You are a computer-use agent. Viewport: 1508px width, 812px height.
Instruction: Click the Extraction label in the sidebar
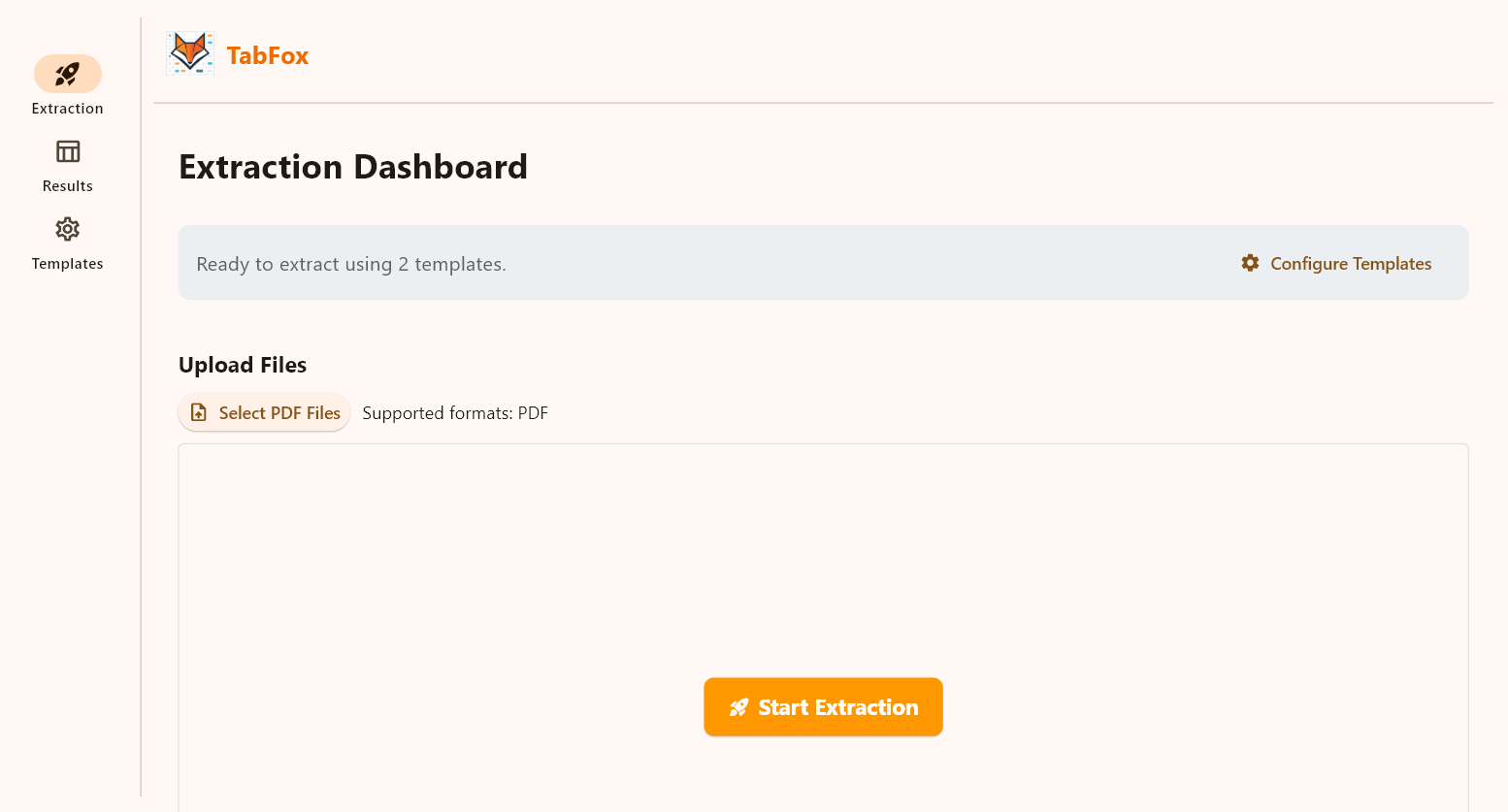click(67, 108)
